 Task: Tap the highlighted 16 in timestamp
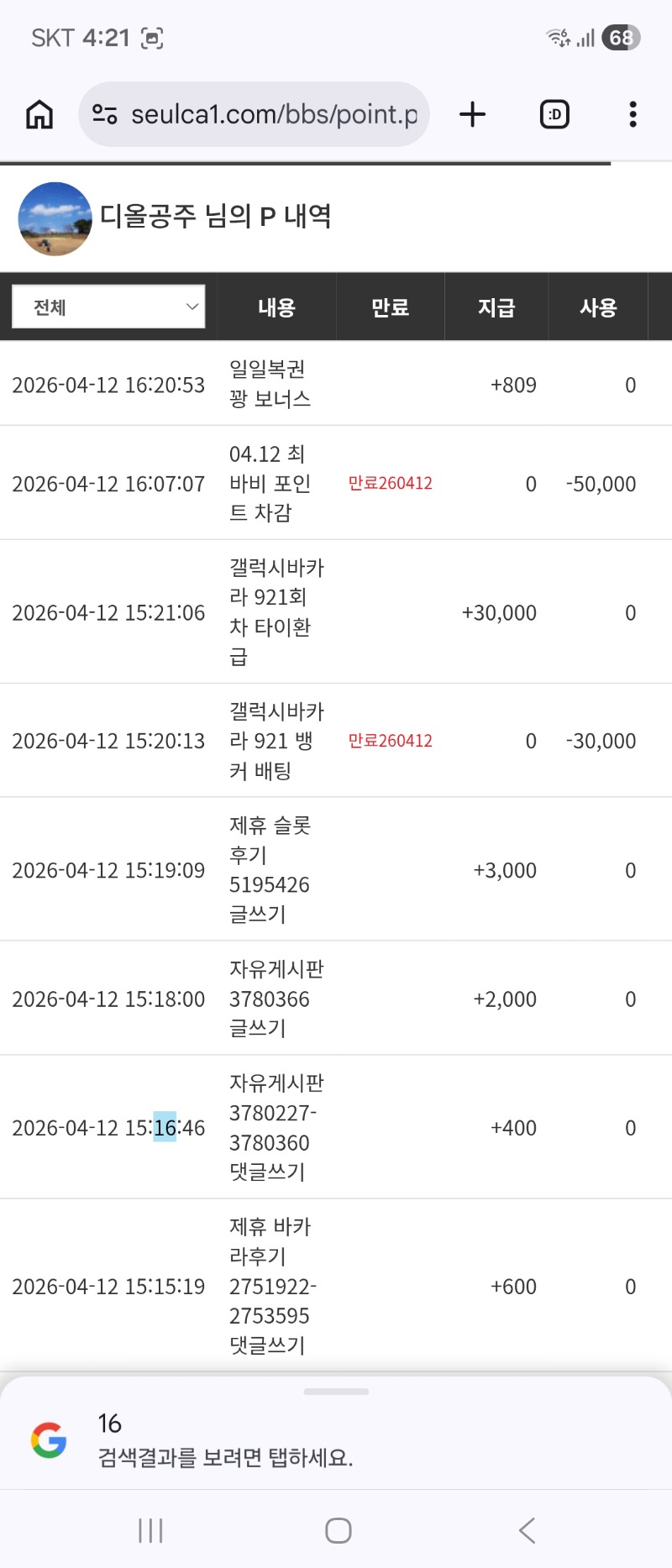(165, 1127)
